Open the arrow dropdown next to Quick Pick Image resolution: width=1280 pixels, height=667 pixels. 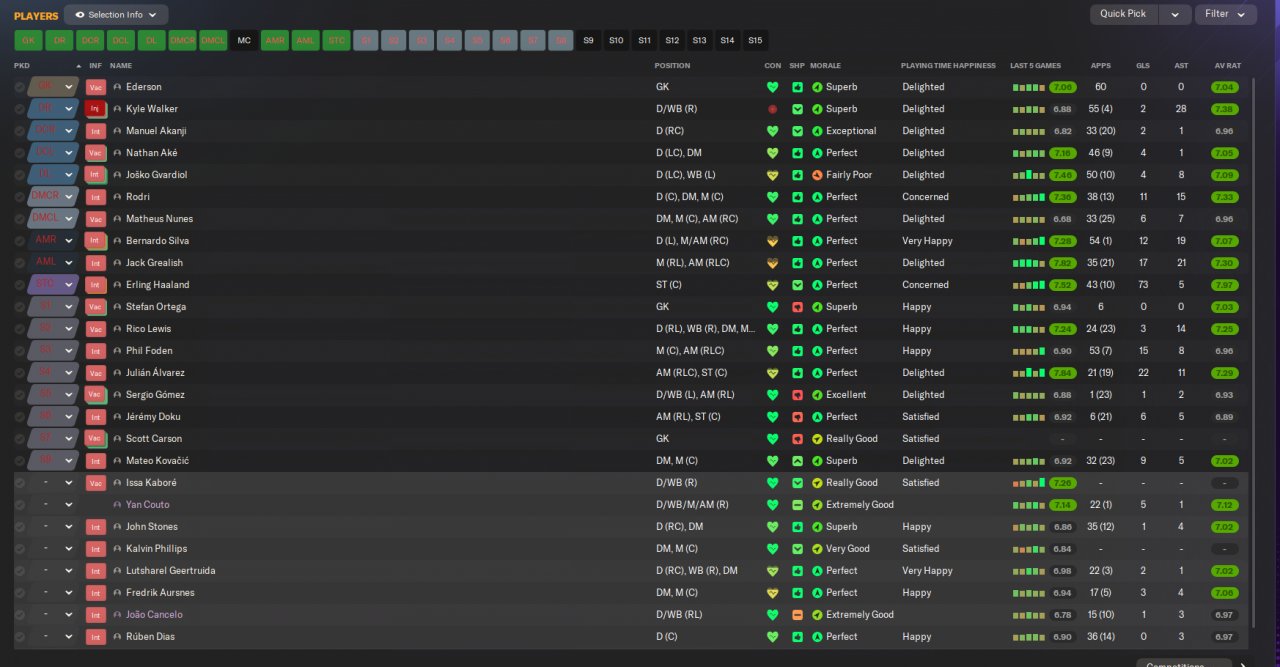click(x=1175, y=14)
